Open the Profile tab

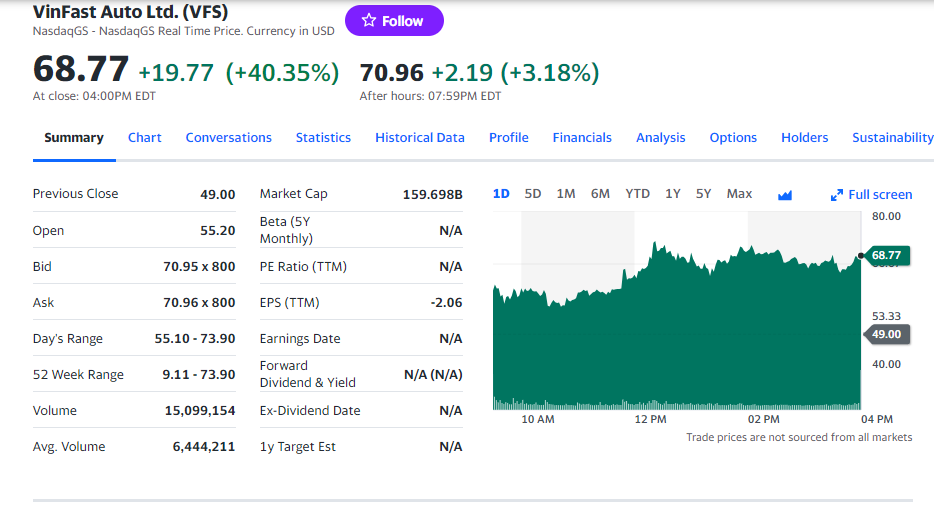pyautogui.click(x=509, y=138)
